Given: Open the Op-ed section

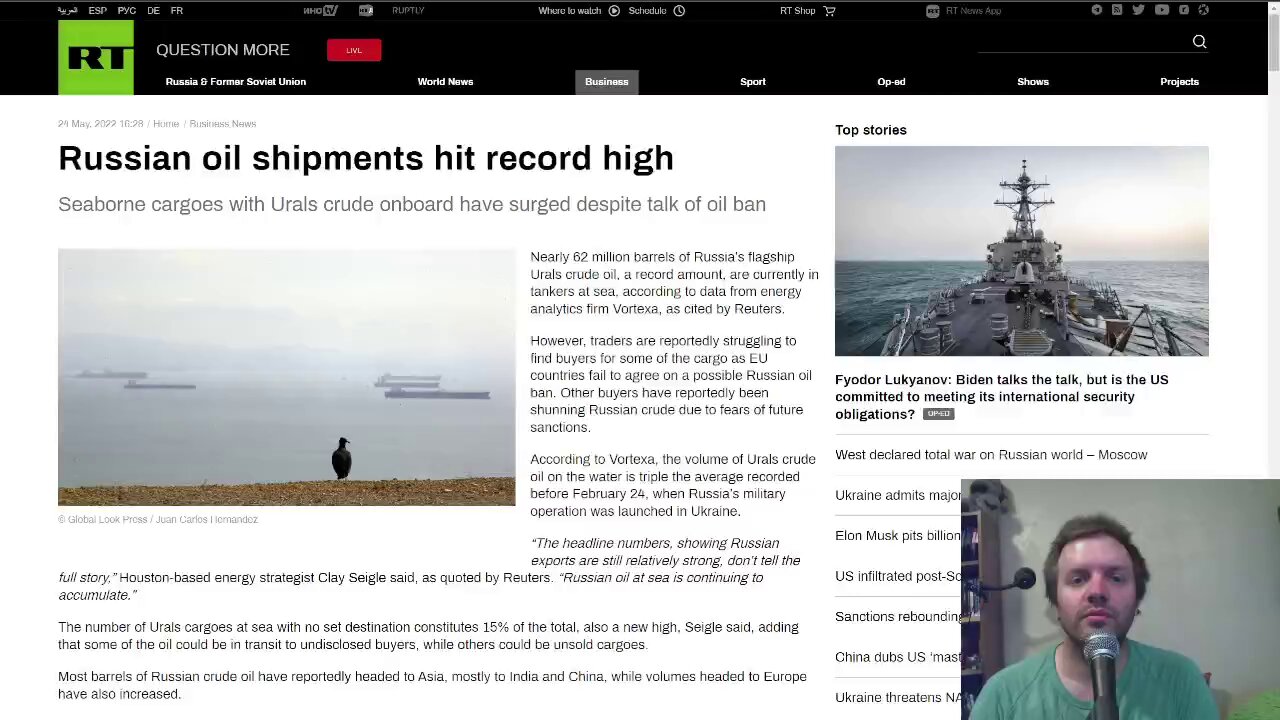Looking at the screenshot, I should (891, 82).
